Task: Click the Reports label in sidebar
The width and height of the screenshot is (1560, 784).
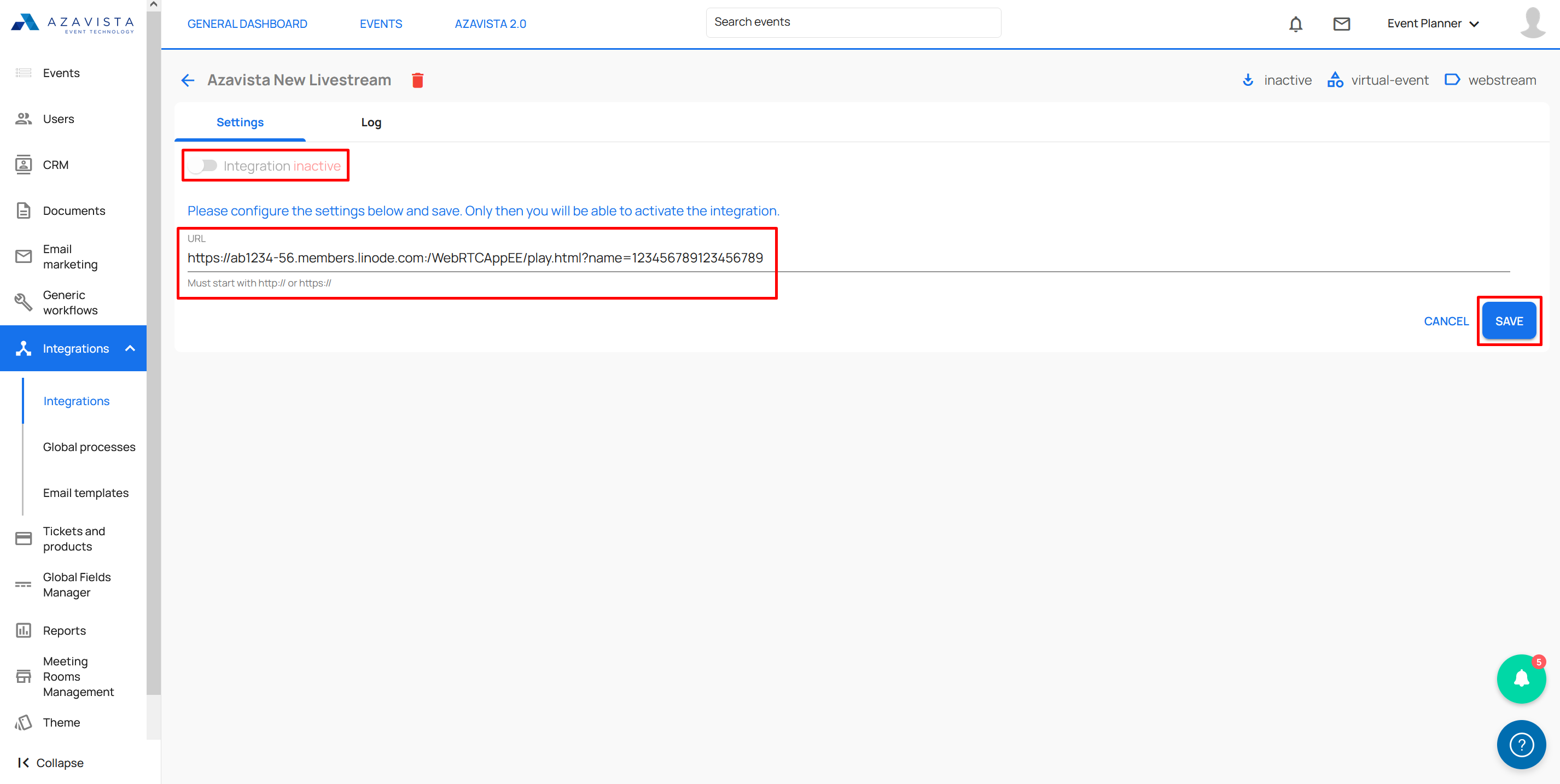Action: point(64,630)
